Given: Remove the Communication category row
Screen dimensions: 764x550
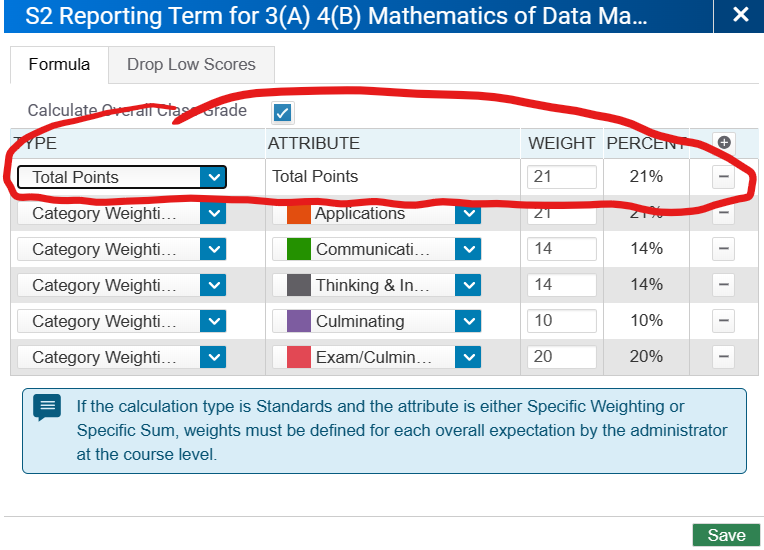Looking at the screenshot, I should (724, 249).
